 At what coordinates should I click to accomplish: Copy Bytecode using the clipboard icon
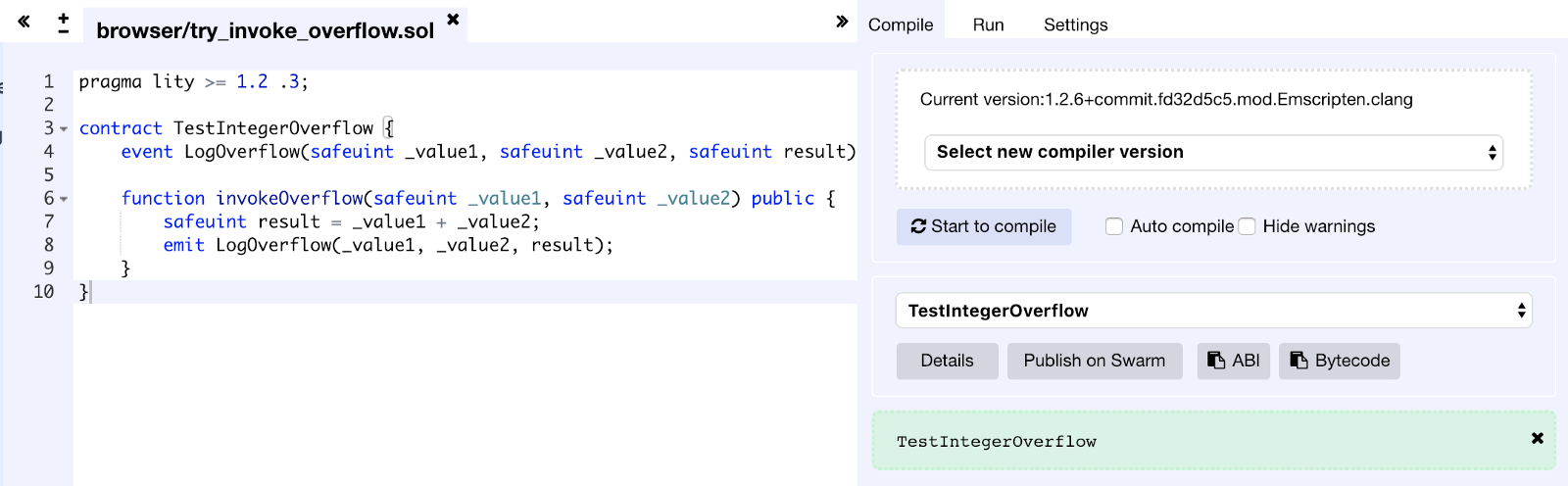pos(1298,361)
